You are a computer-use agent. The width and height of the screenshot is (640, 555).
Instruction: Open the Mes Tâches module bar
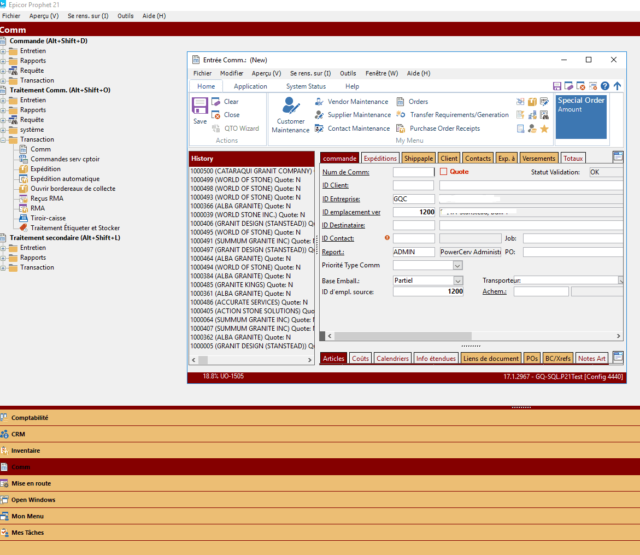[320, 533]
